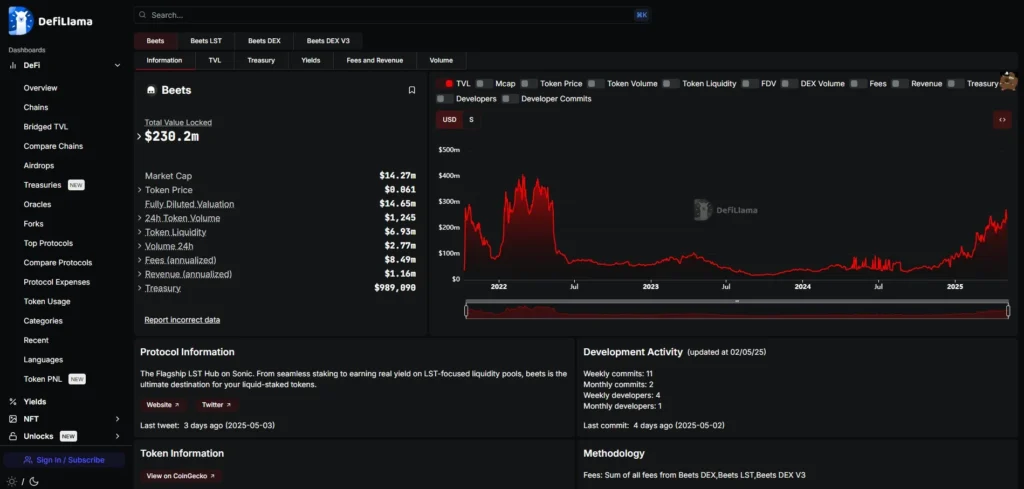Click the NFT image icon
The image size is (1024, 489).
coord(12,418)
